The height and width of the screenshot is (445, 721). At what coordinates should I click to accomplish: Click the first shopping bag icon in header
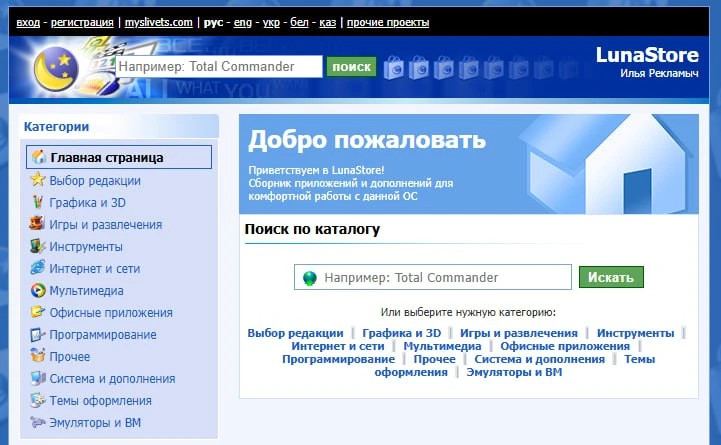click(x=394, y=68)
